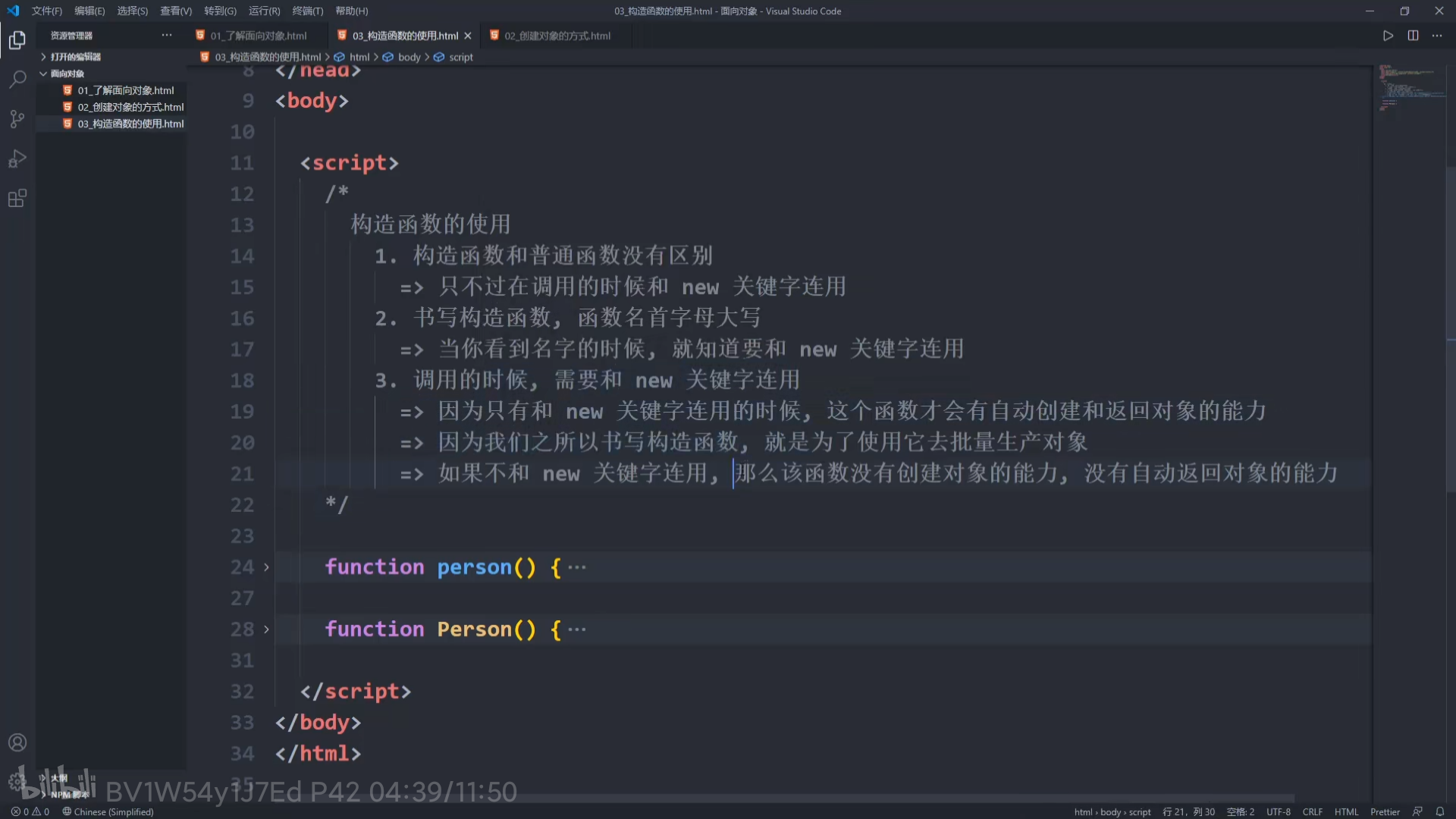Screen dimensions: 1456x819
Task: Click the Split Editor icon
Action: (1413, 36)
